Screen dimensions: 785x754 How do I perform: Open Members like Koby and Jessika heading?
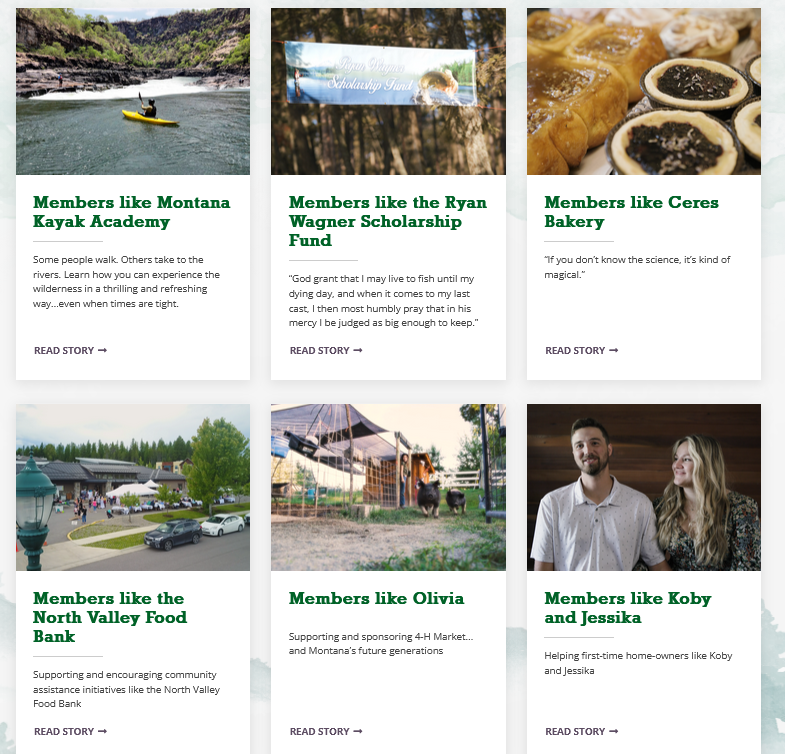[628, 608]
